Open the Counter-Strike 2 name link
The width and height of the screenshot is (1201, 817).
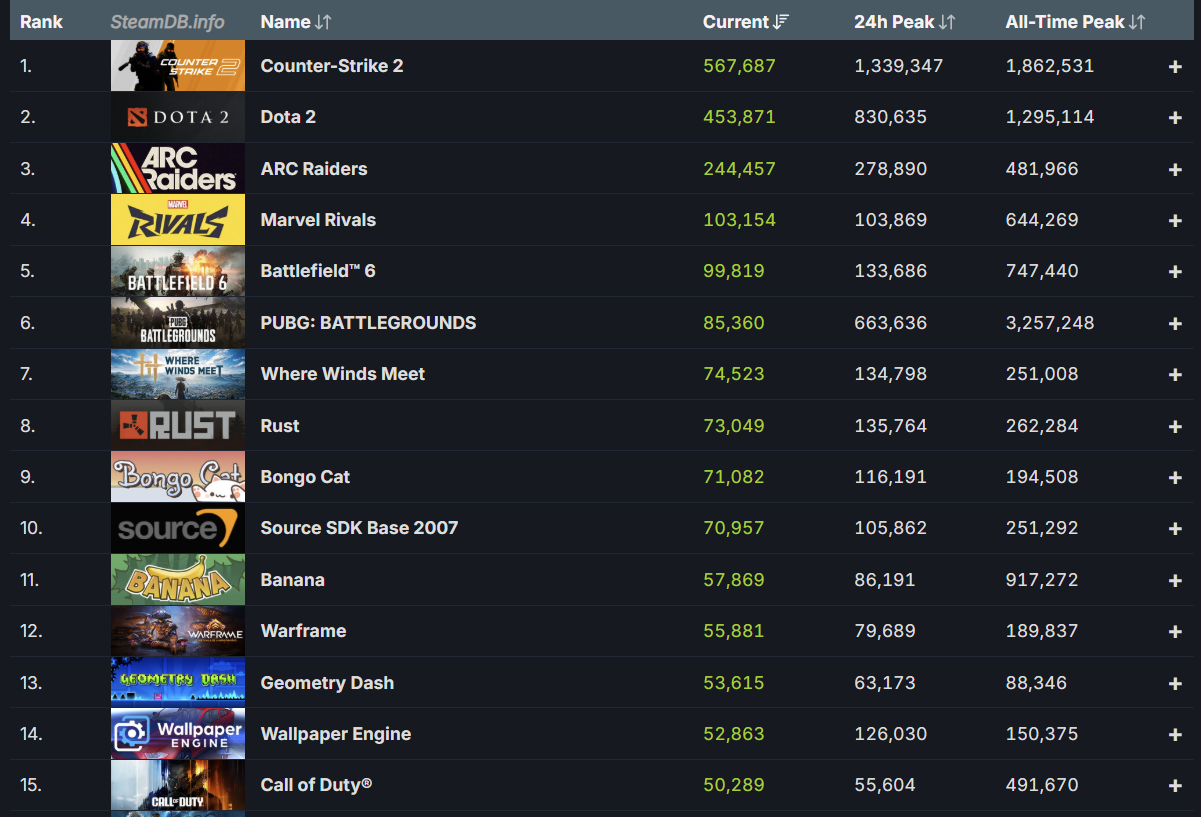[332, 66]
